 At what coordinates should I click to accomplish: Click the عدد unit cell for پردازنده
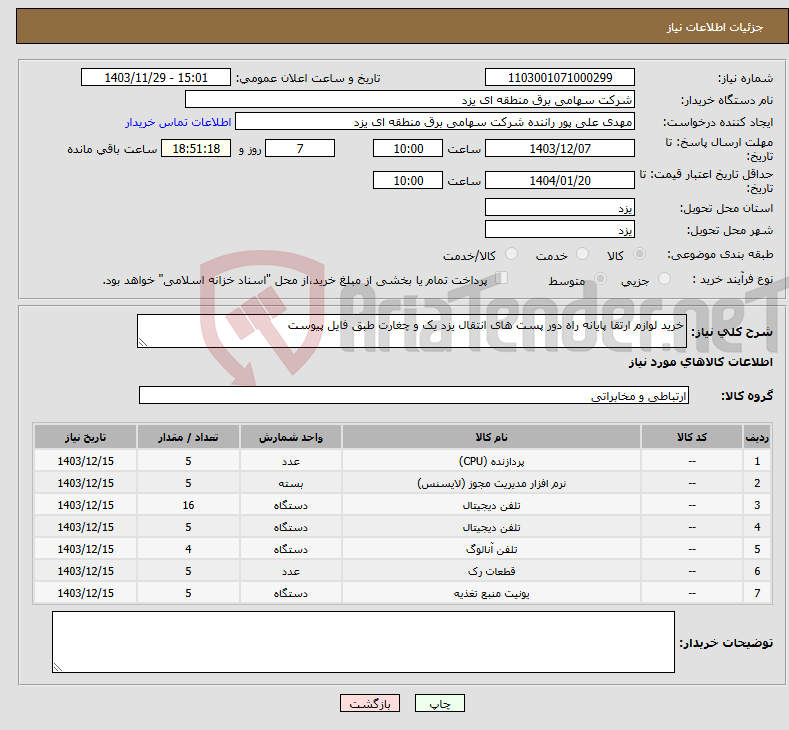tap(291, 461)
